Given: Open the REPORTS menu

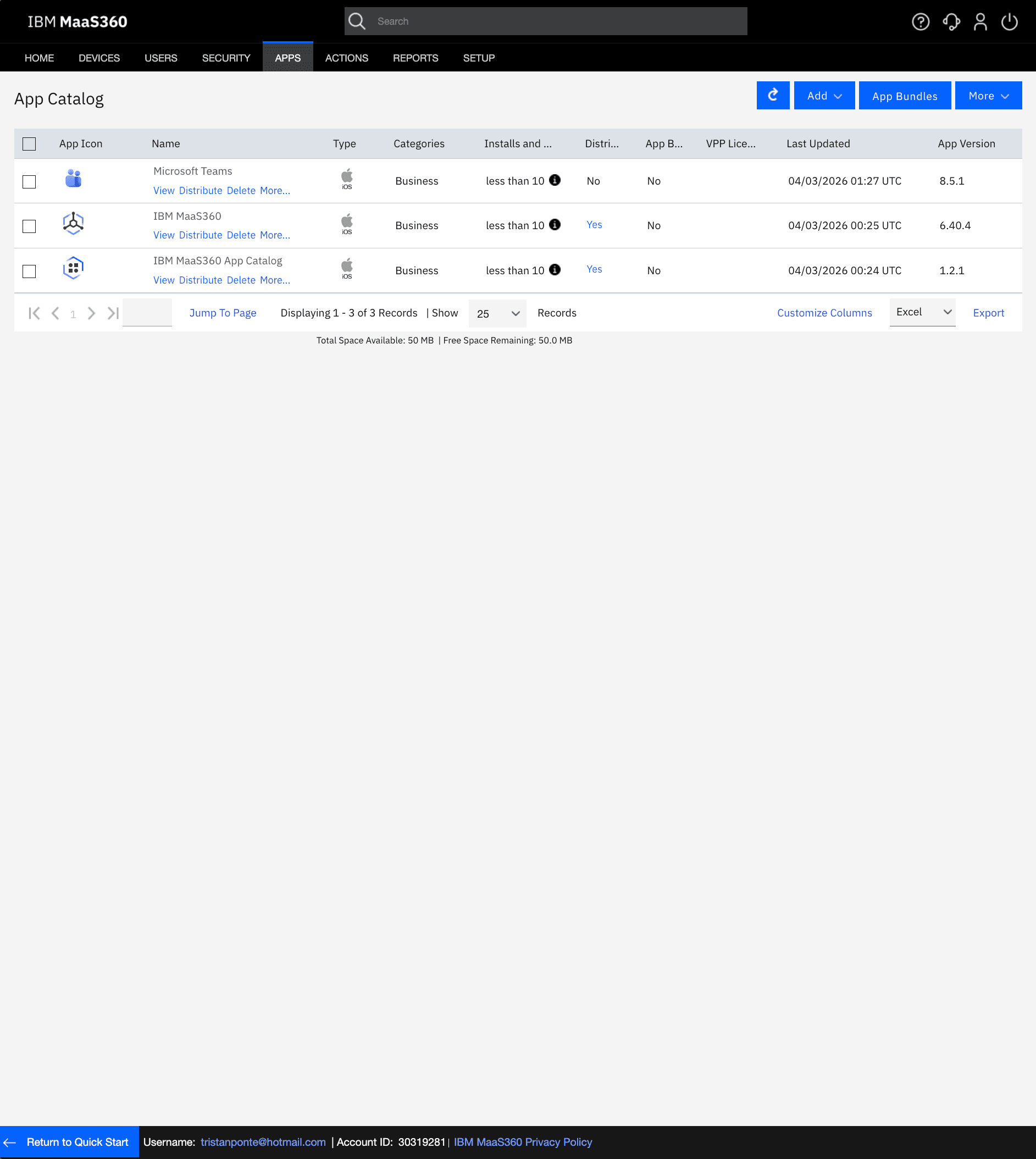Looking at the screenshot, I should (415, 58).
